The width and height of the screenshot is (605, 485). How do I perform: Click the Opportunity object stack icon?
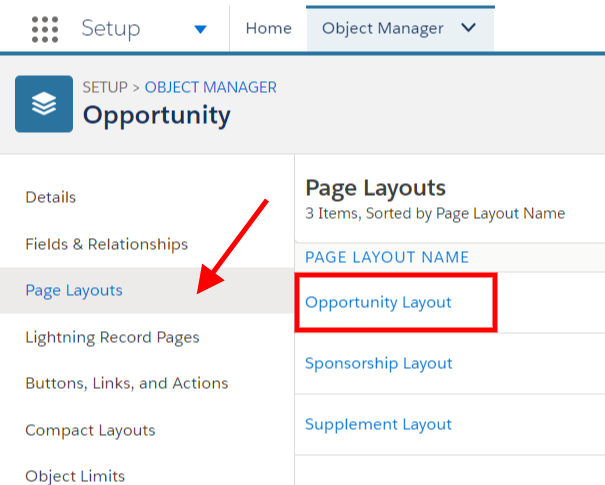44,104
